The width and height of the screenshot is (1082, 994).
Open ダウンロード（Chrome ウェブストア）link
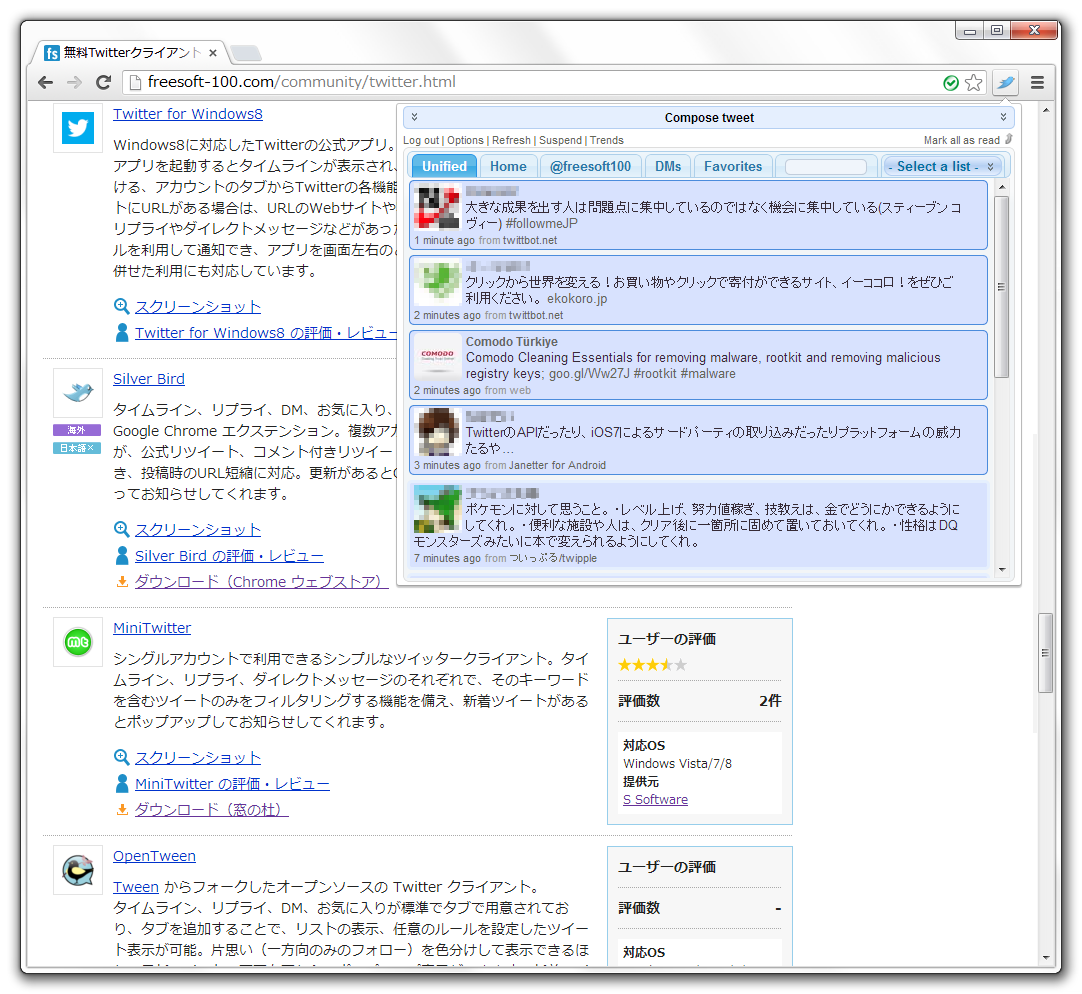(x=262, y=582)
